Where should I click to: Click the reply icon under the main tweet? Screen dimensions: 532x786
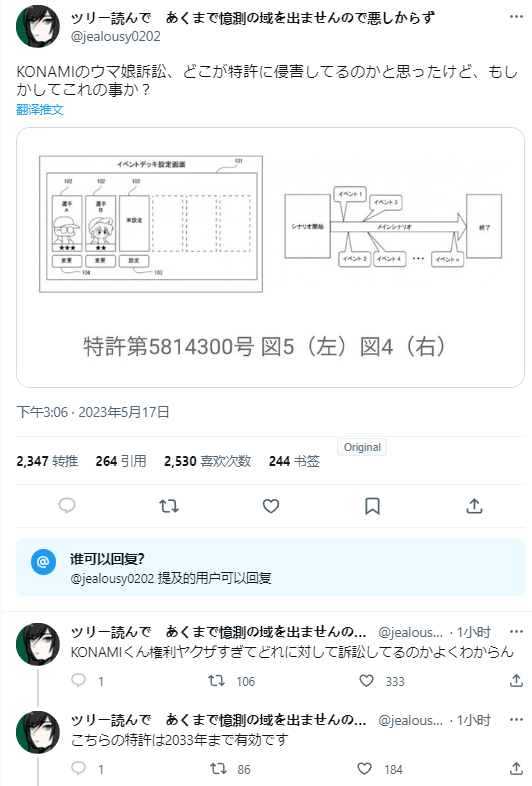[x=67, y=505]
